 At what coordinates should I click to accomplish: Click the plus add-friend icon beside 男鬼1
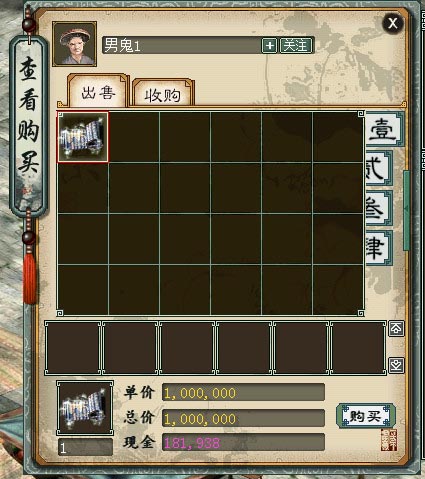pos(269,45)
